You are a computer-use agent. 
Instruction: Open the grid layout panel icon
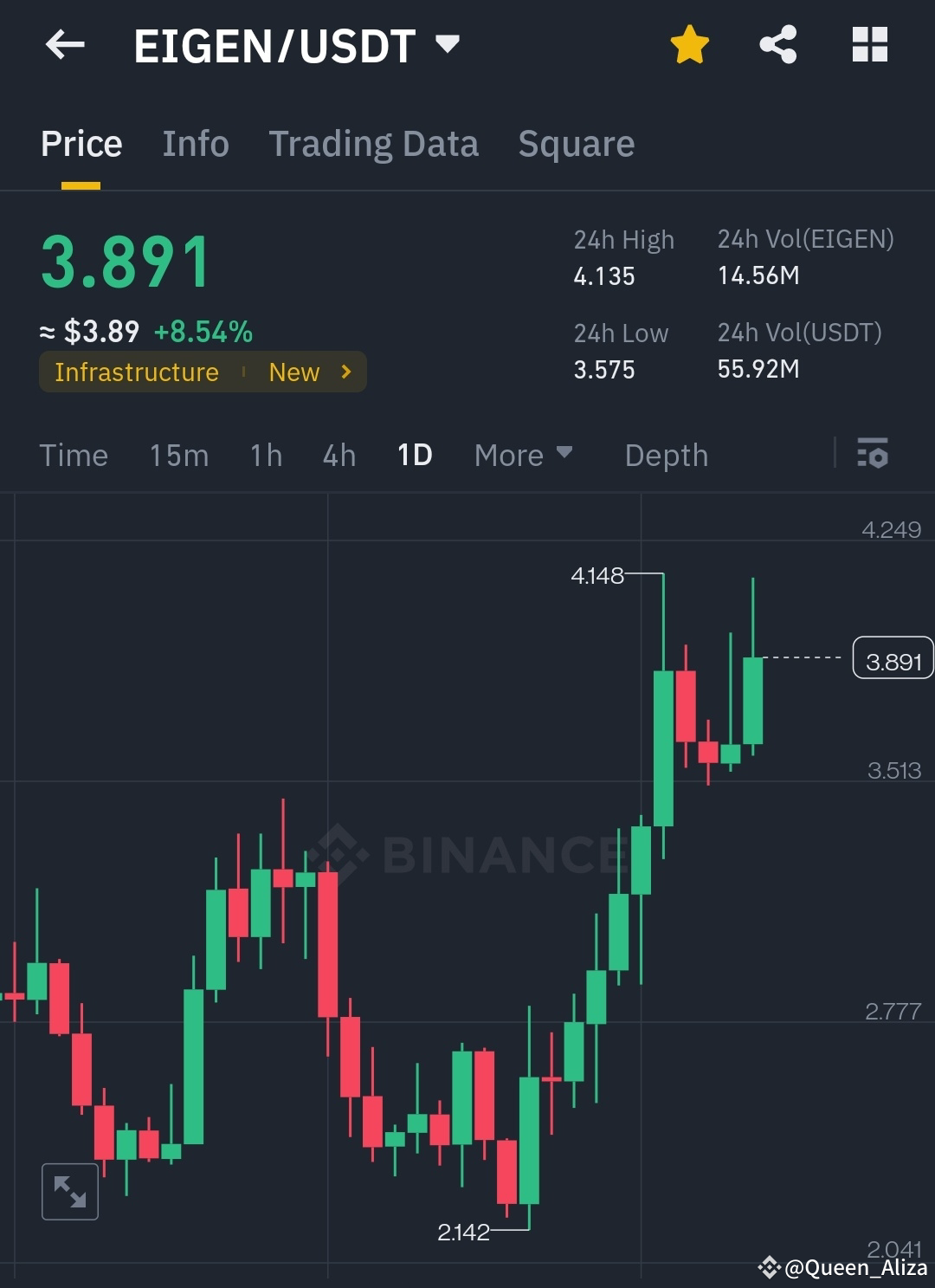(x=870, y=45)
